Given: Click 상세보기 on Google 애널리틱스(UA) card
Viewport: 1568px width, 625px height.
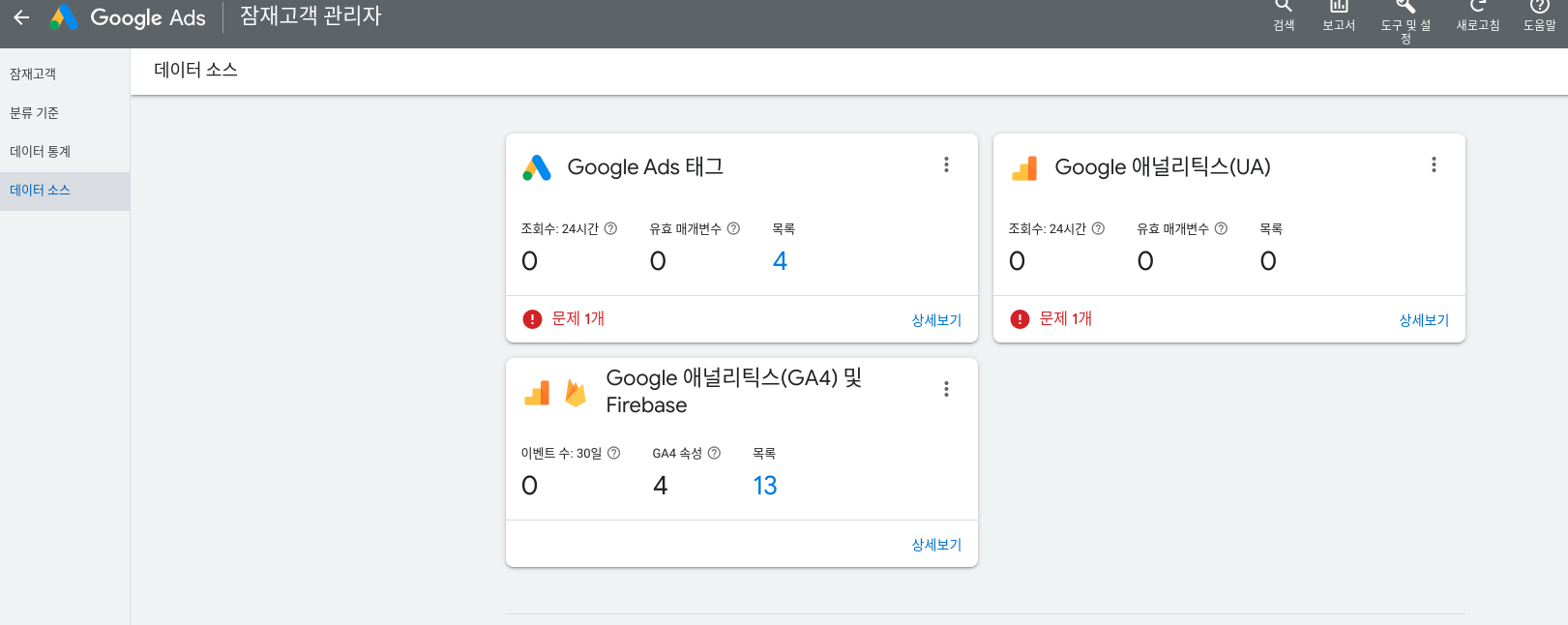Looking at the screenshot, I should (x=1424, y=320).
